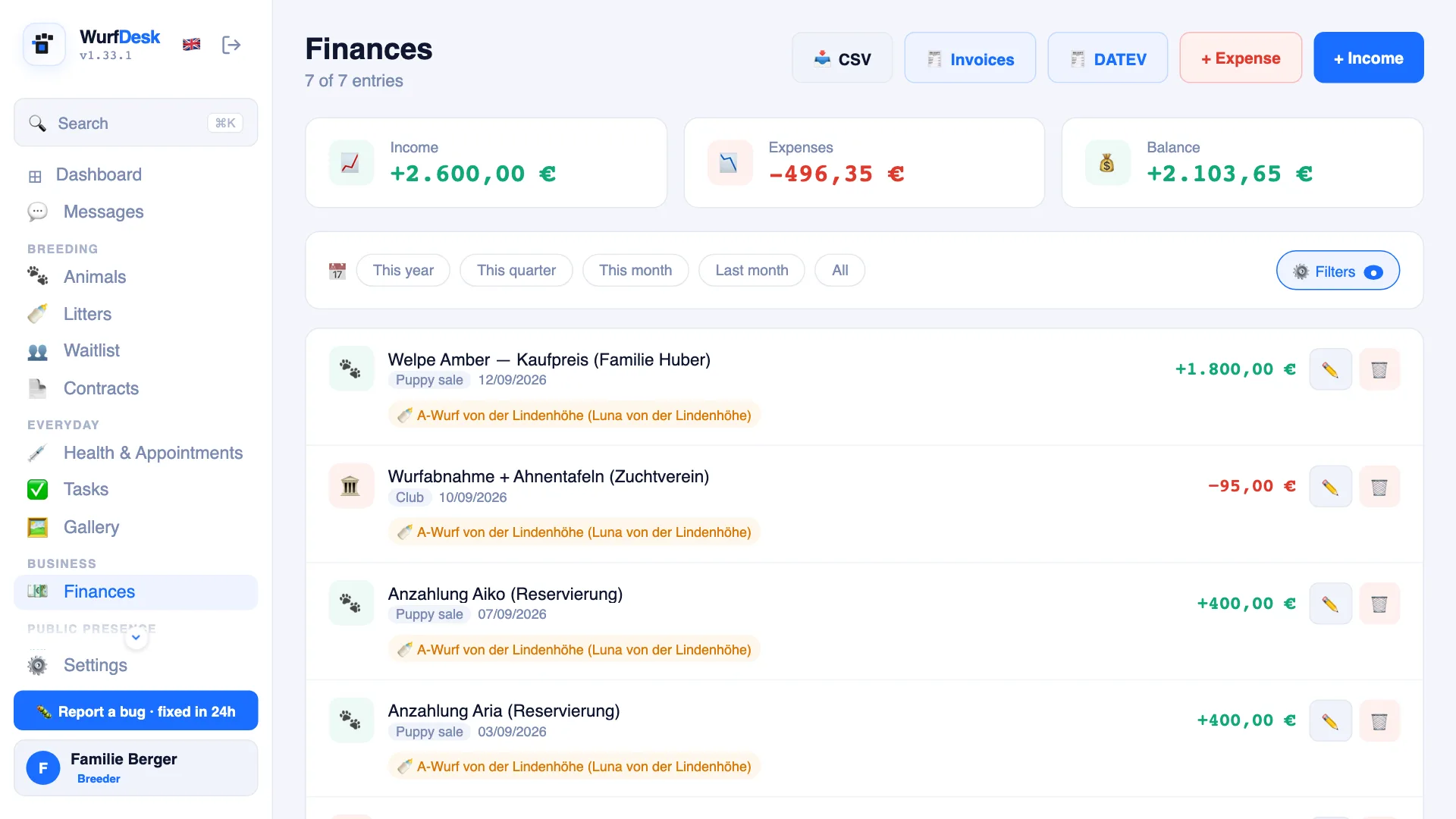Click the Expenses chart icon
Screen dimensions: 1456x819
730,162
